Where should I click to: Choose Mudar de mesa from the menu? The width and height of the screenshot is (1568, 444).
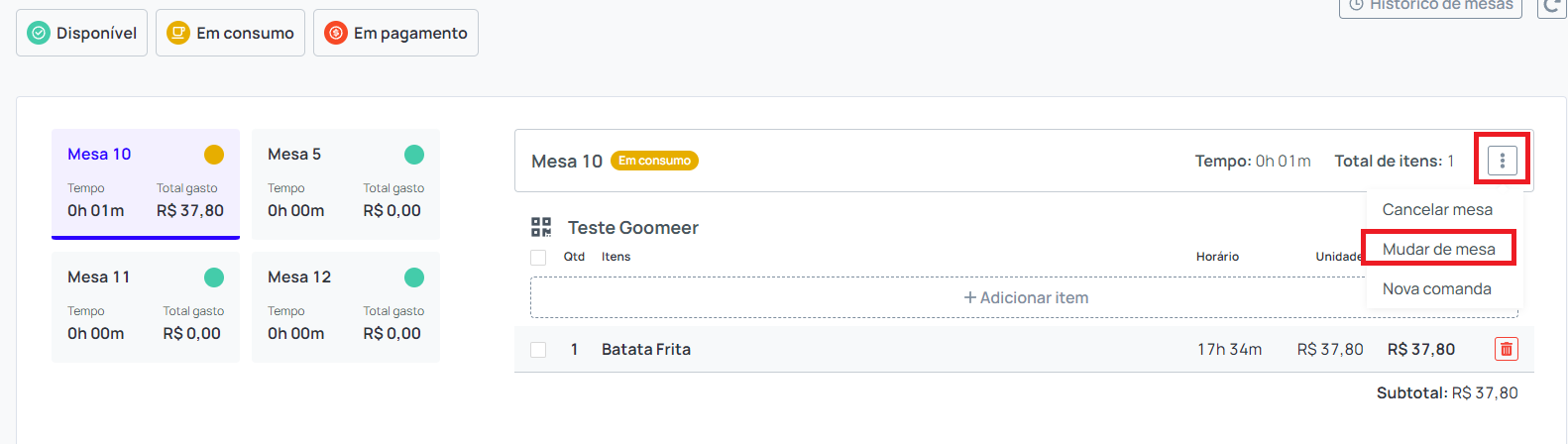coord(1438,249)
